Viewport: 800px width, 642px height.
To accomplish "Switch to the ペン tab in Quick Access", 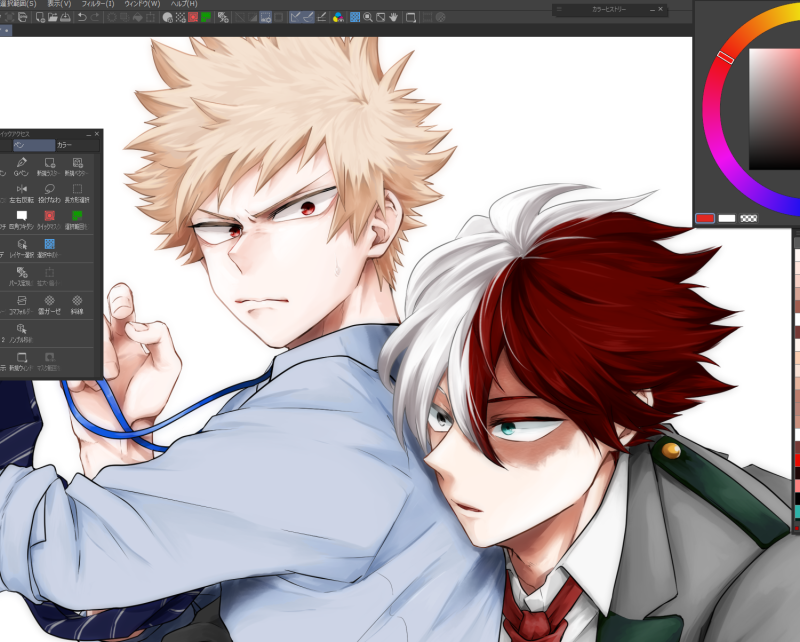I will pyautogui.click(x=33, y=145).
